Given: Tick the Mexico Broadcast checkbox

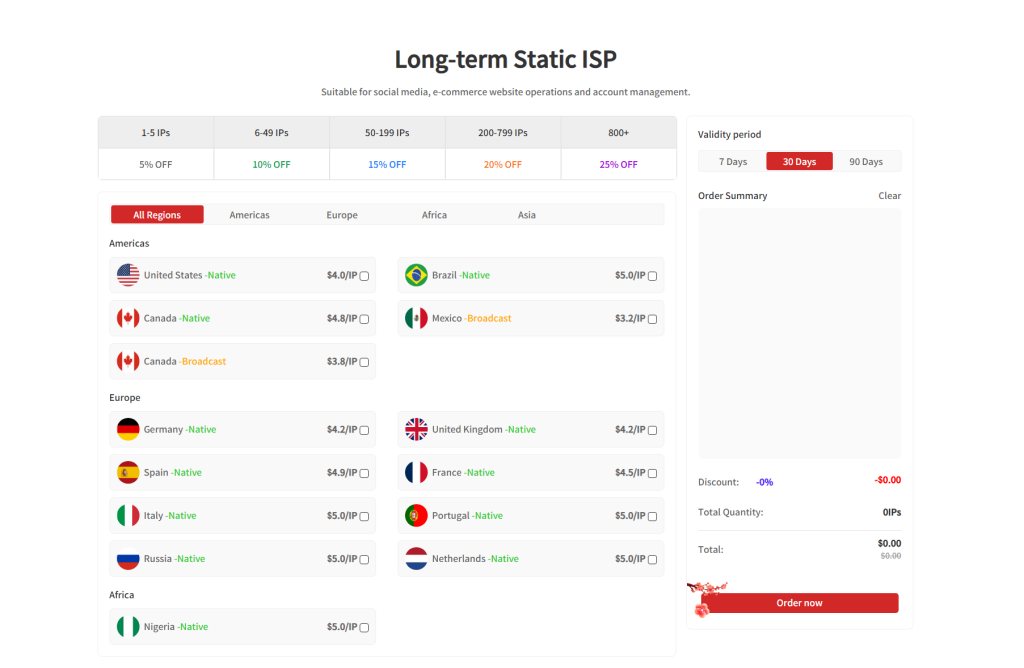Looking at the screenshot, I should click(x=652, y=319).
